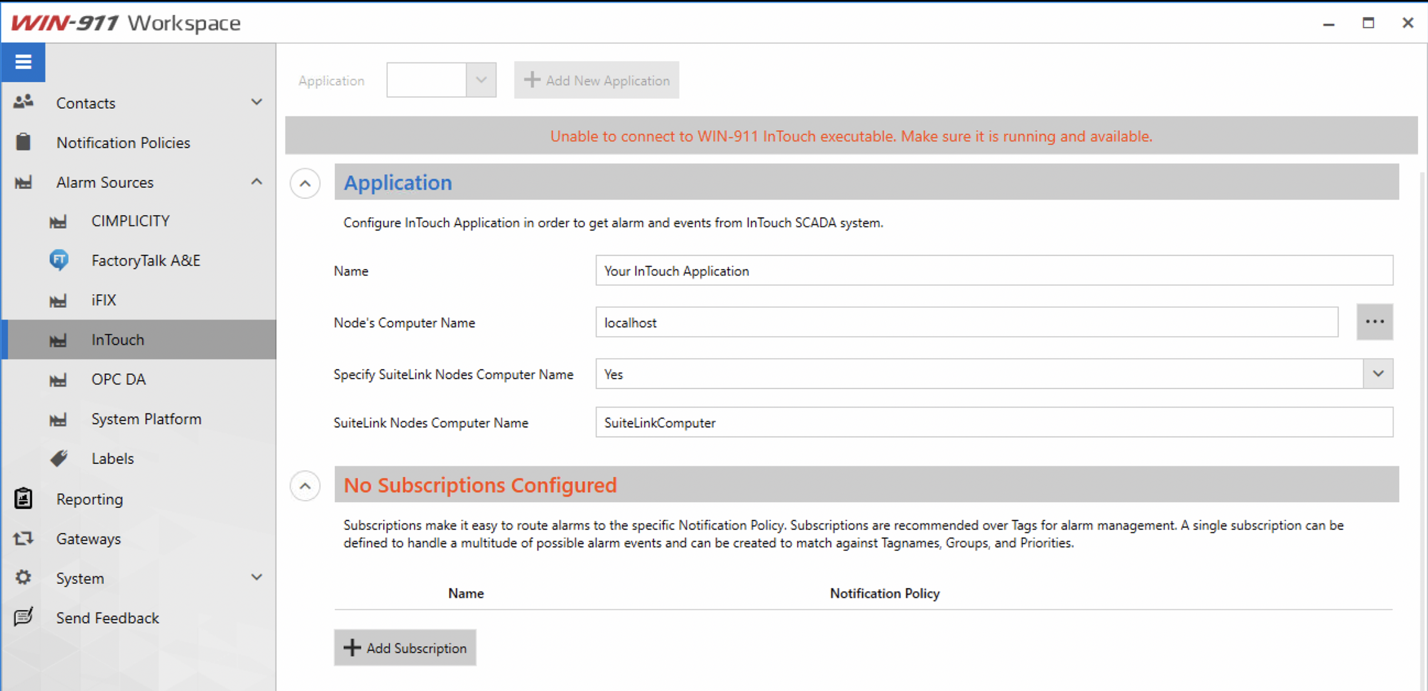Click Add Subscription button
Image resolution: width=1428 pixels, height=691 pixels.
405,648
